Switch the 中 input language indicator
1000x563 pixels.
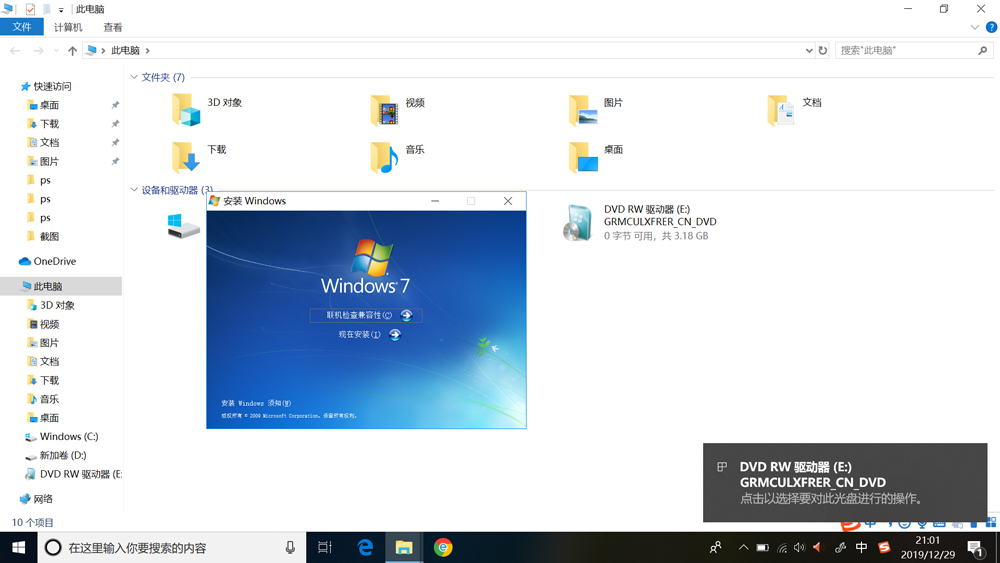[861, 548]
